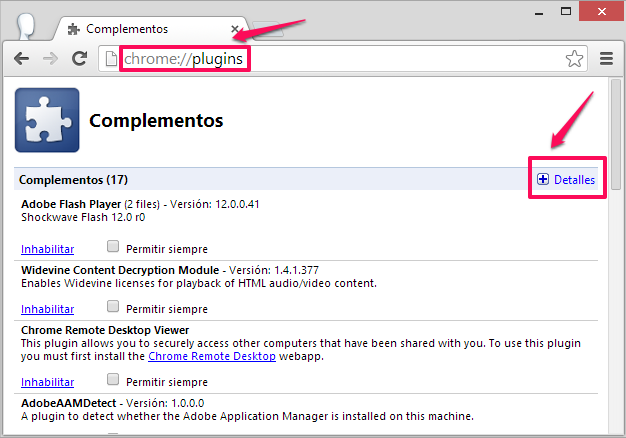Check Permitir siempre for Widevine module
Viewport: 626px width, 438px height.
coord(113,306)
